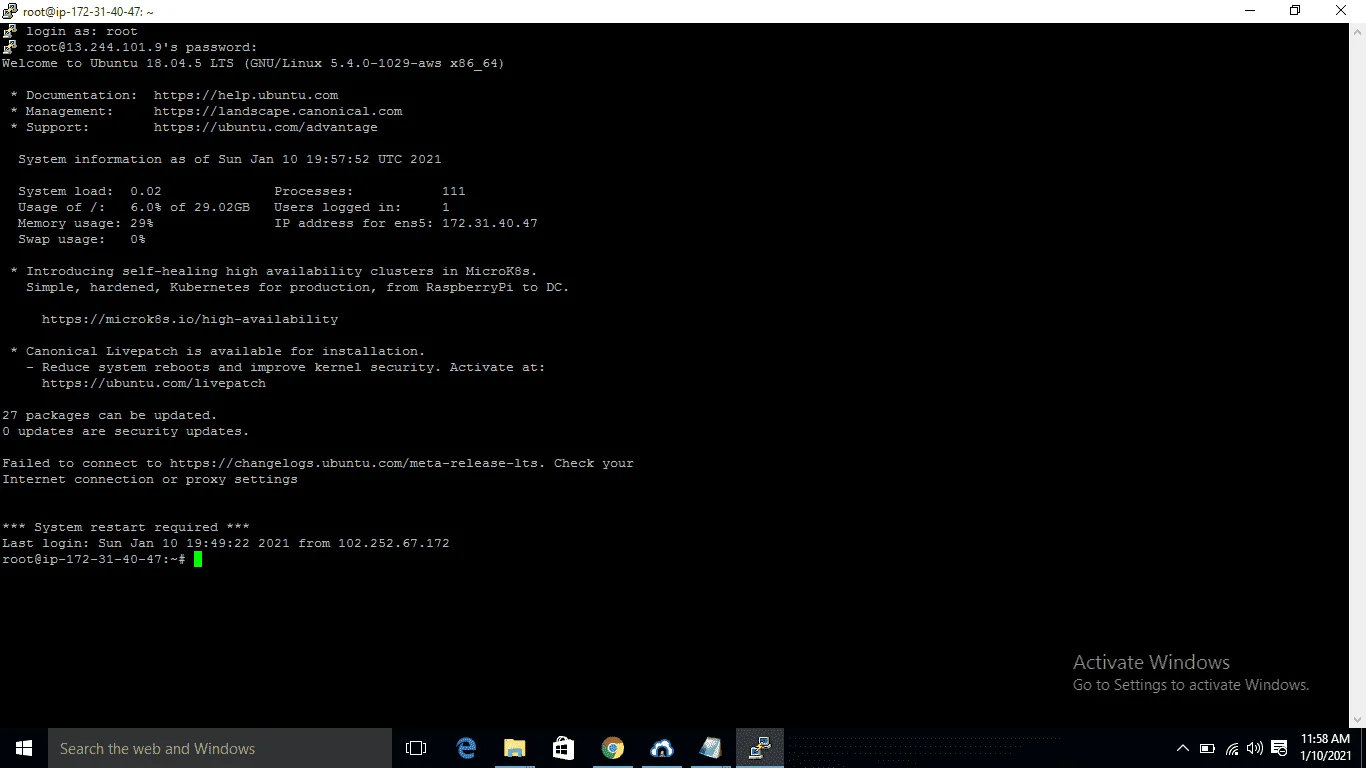Screen dimensions: 1366x768
Task: Restore down the PuTTY window
Action: pos(1295,11)
